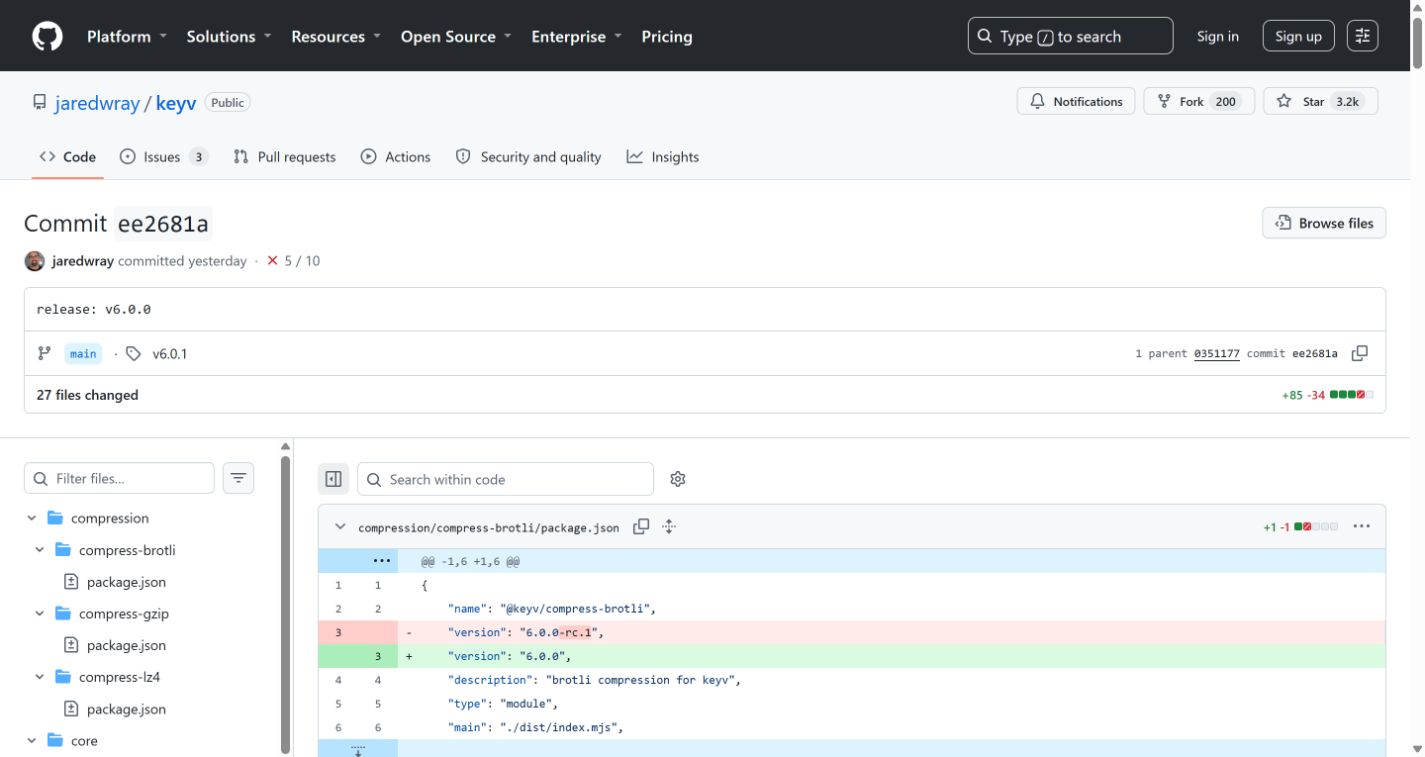Star the keyv repository
Image resolution: width=1425 pixels, height=757 pixels.
click(x=1321, y=101)
